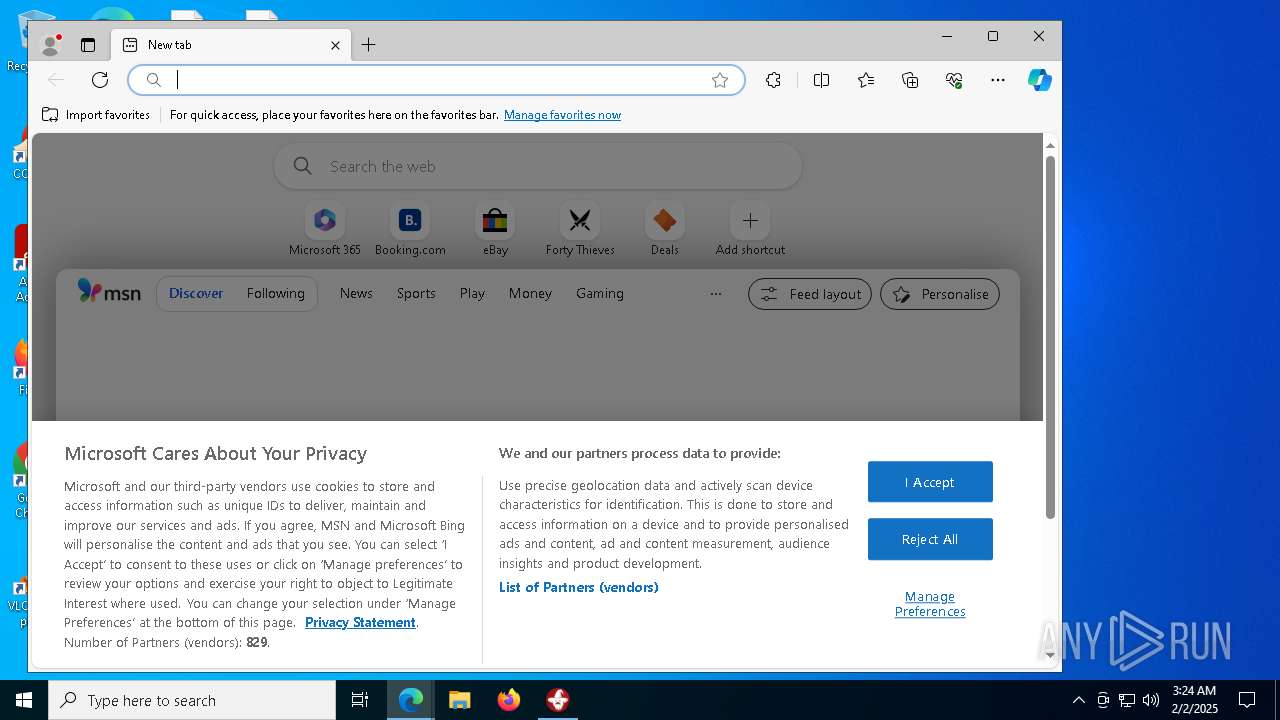Viewport: 1280px width, 720px height.
Task: Click Reject All cookies
Action: click(930, 539)
